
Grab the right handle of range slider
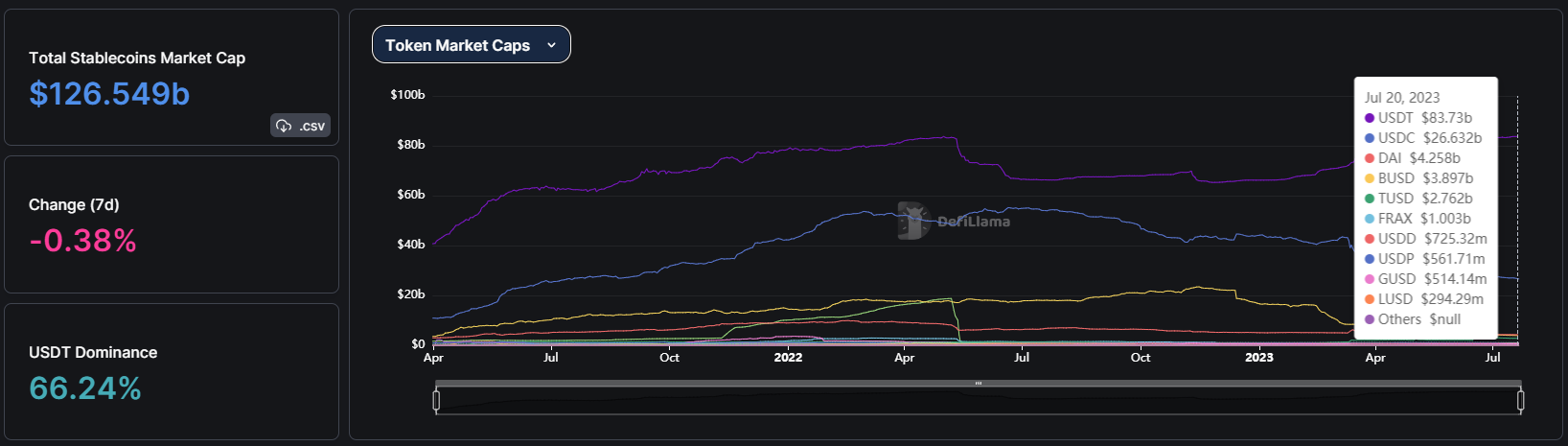tap(1520, 400)
